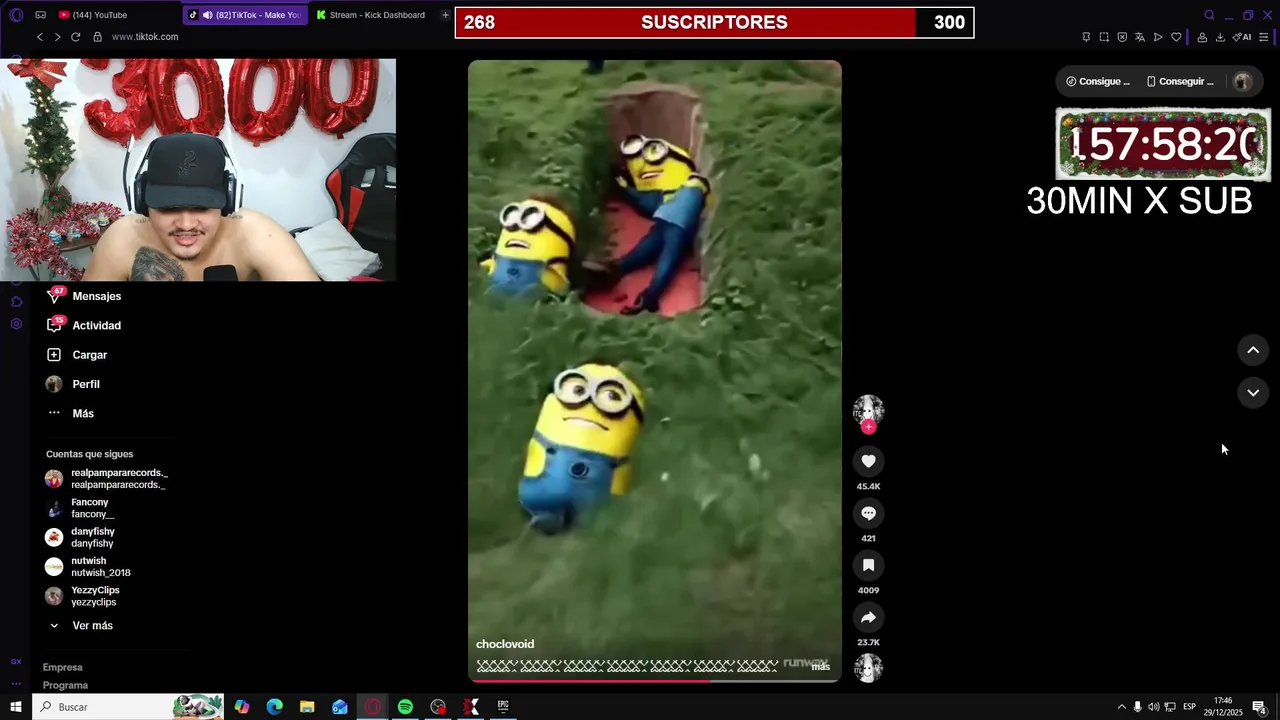Show hidden system tray icons chevron
Screen dimensions: 1280x720
click(x=1121, y=707)
